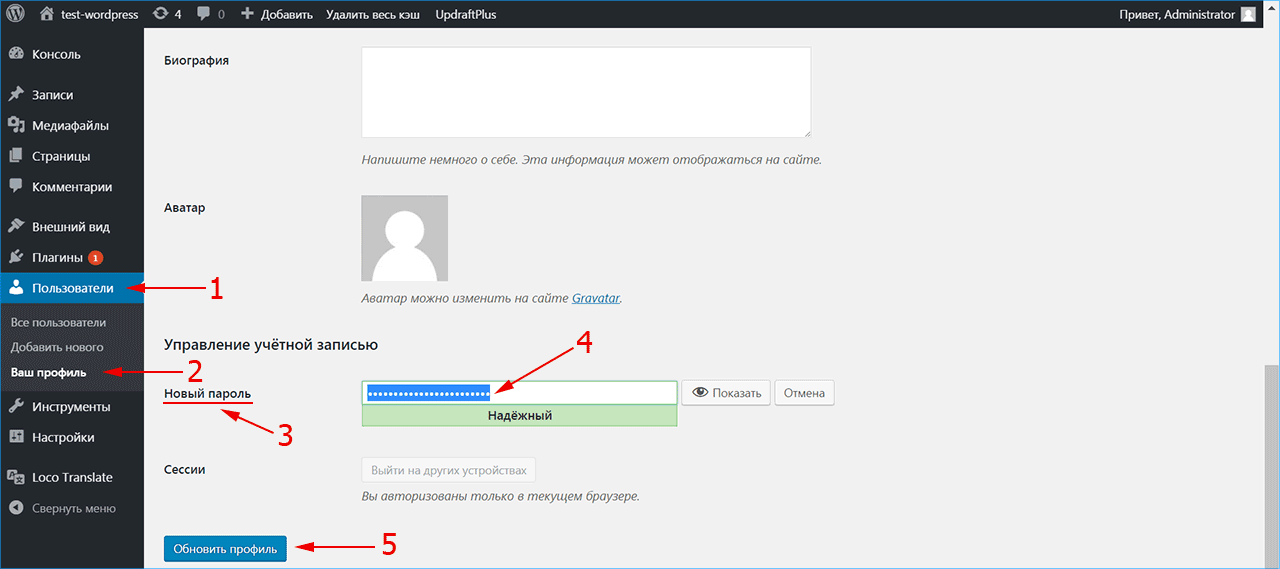Screen dimensions: 1280x569
Task: Click the WordPress logo icon
Action: [x=16, y=14]
